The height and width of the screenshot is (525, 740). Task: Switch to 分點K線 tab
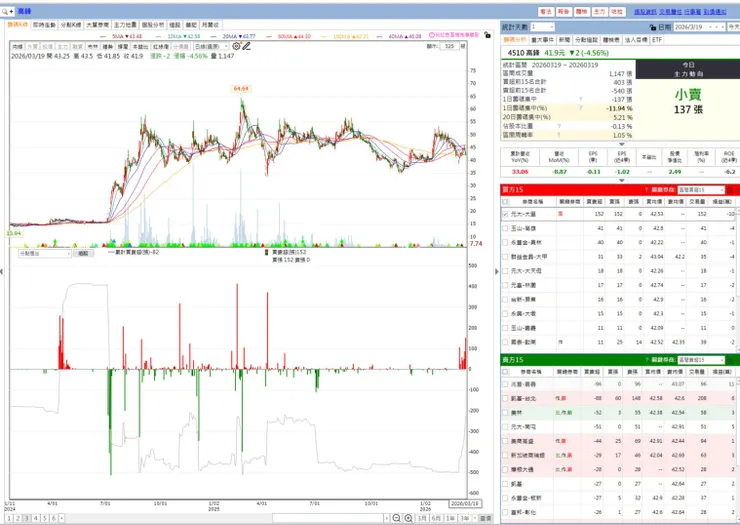(71, 25)
